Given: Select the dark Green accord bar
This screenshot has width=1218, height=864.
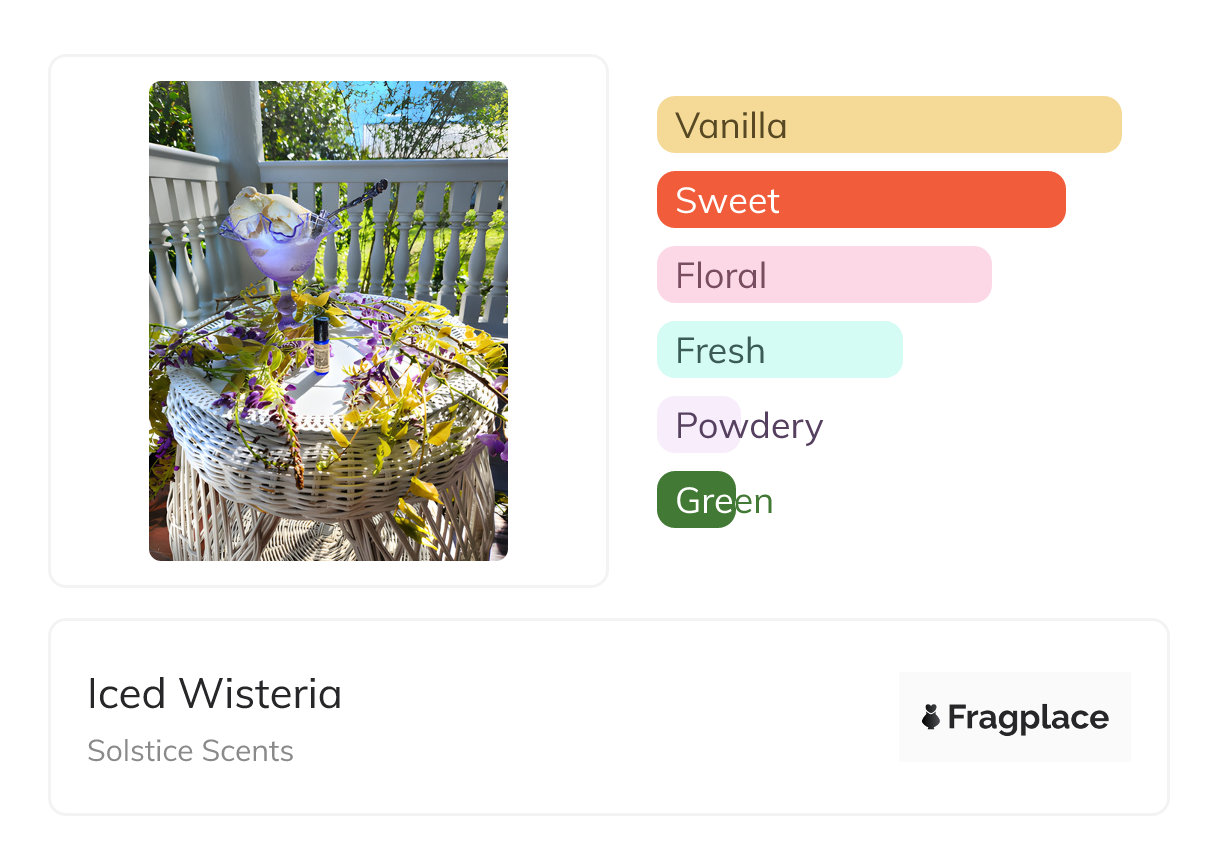Looking at the screenshot, I should [x=696, y=500].
